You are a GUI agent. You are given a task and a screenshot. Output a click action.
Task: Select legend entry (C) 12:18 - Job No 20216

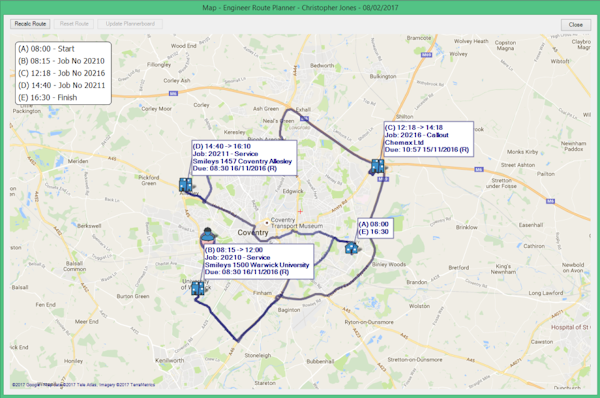coord(62,73)
